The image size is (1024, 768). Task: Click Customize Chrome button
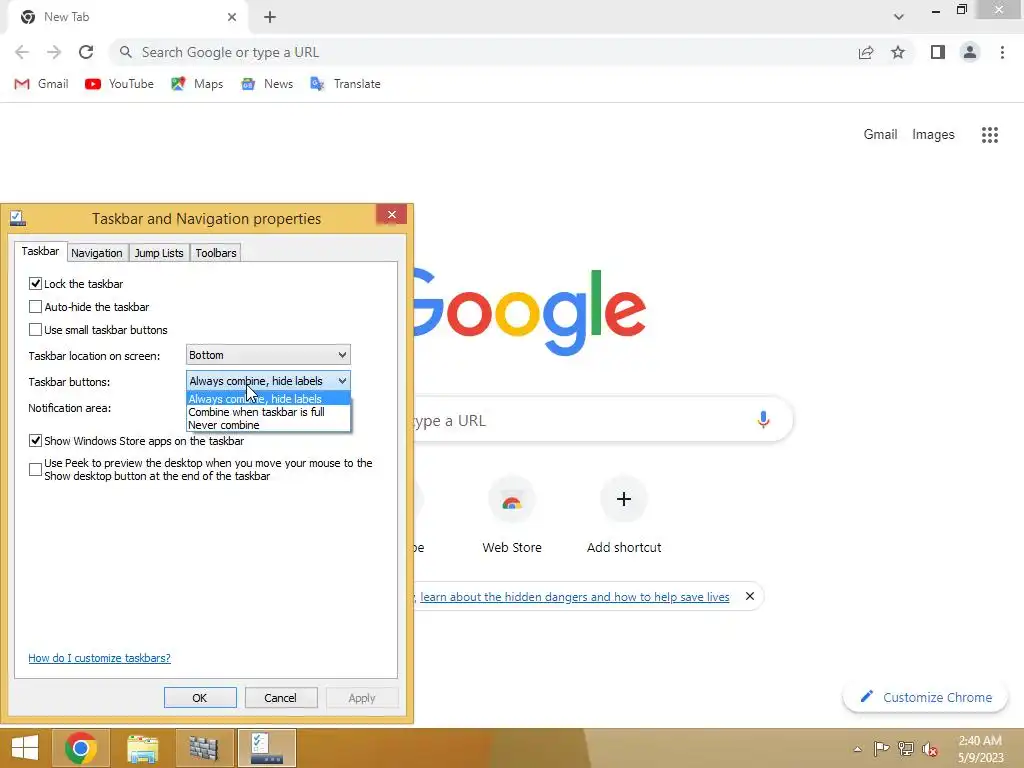(x=926, y=697)
